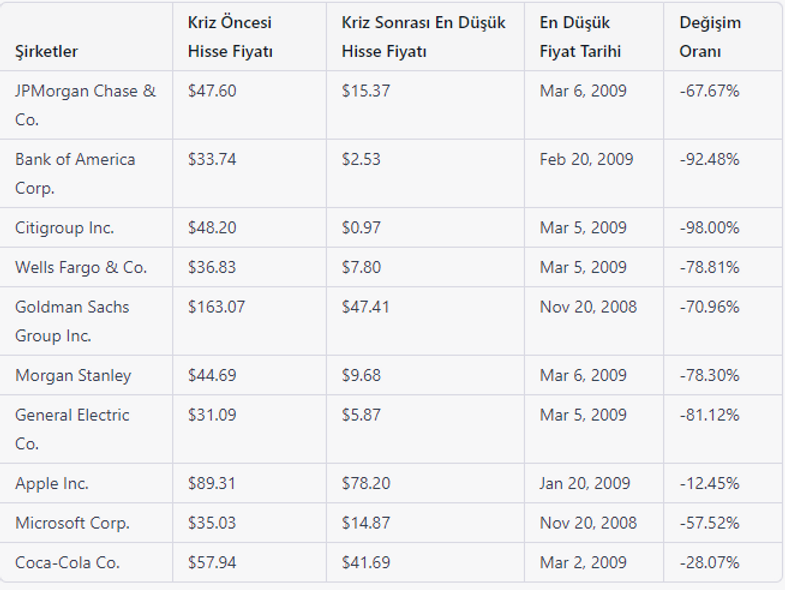Select the Wells Fargo & Co. row label
Viewport: 785px width, 590px height.
point(81,268)
